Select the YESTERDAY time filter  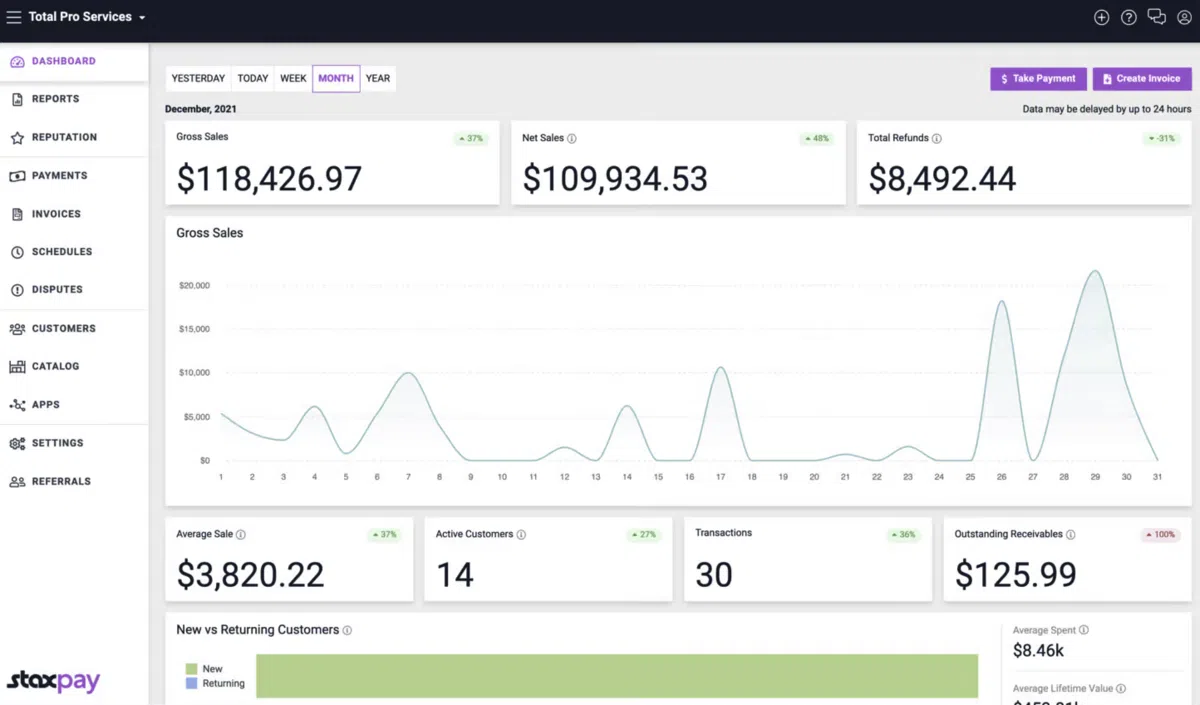pyautogui.click(x=197, y=78)
